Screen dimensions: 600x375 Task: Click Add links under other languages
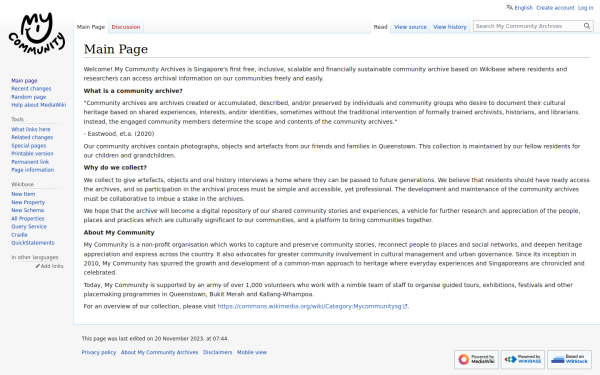click(x=52, y=266)
